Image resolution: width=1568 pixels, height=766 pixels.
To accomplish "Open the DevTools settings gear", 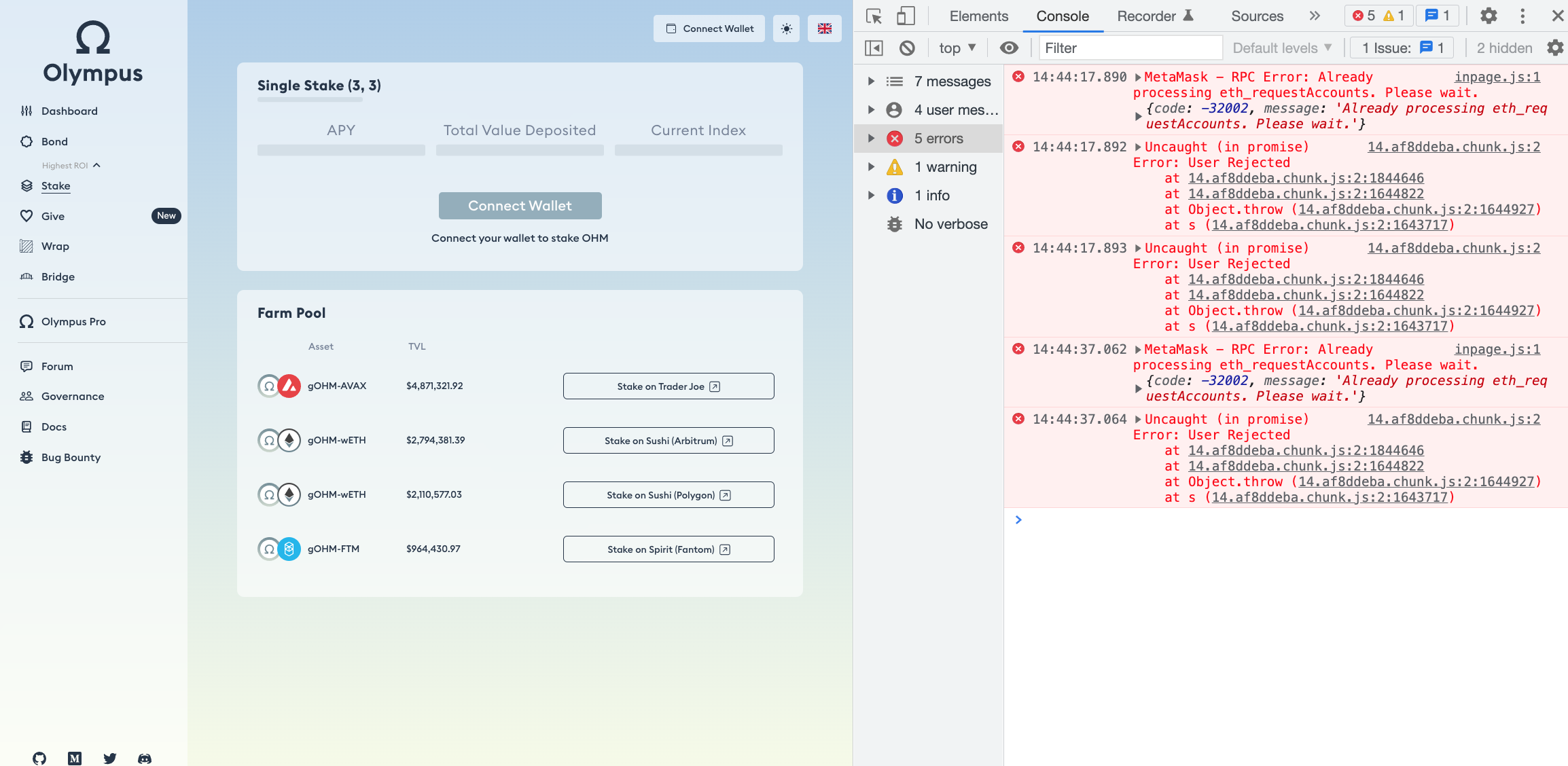I will pos(1488,16).
